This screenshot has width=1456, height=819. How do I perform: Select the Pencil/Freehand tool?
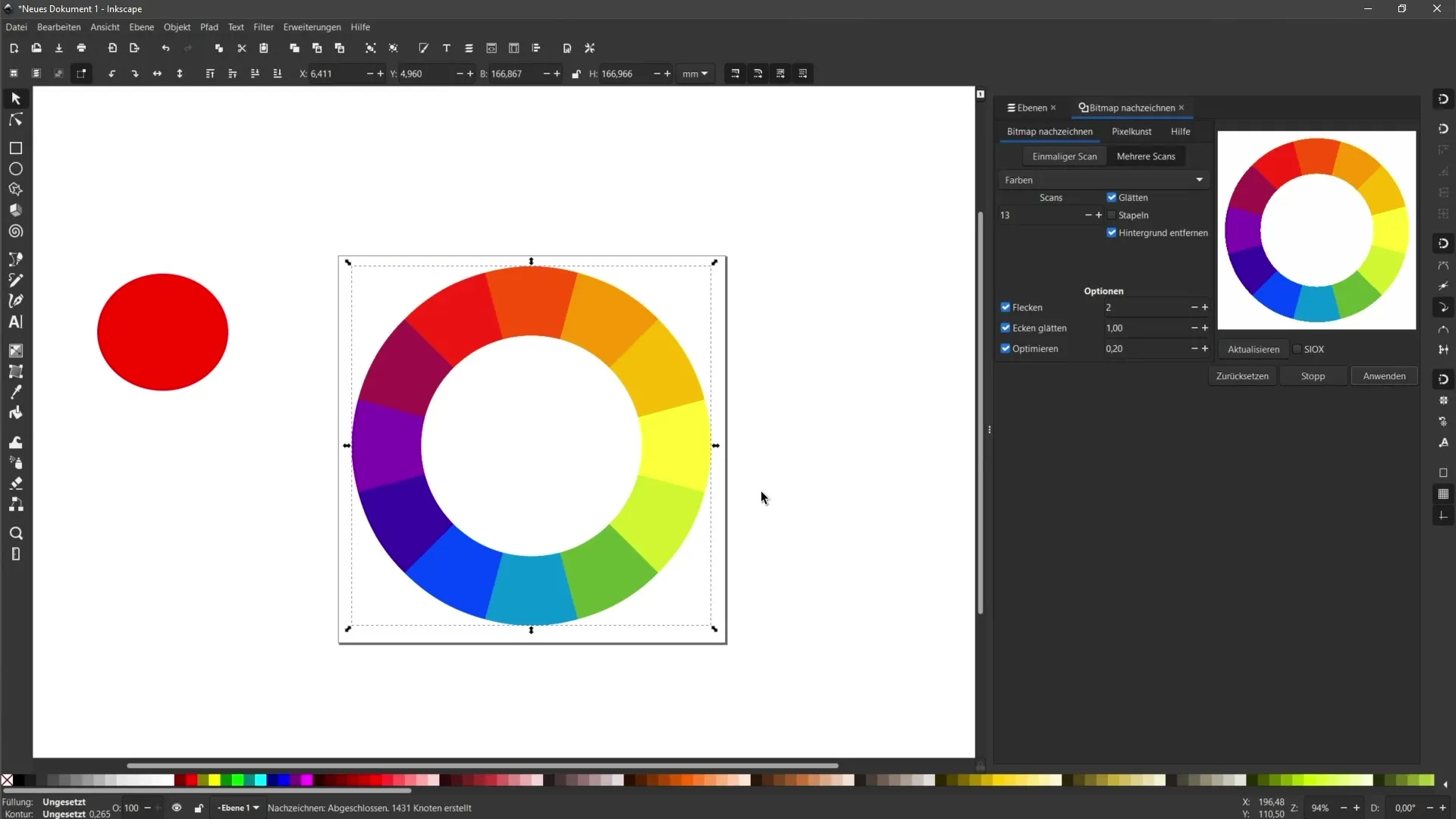point(15,280)
